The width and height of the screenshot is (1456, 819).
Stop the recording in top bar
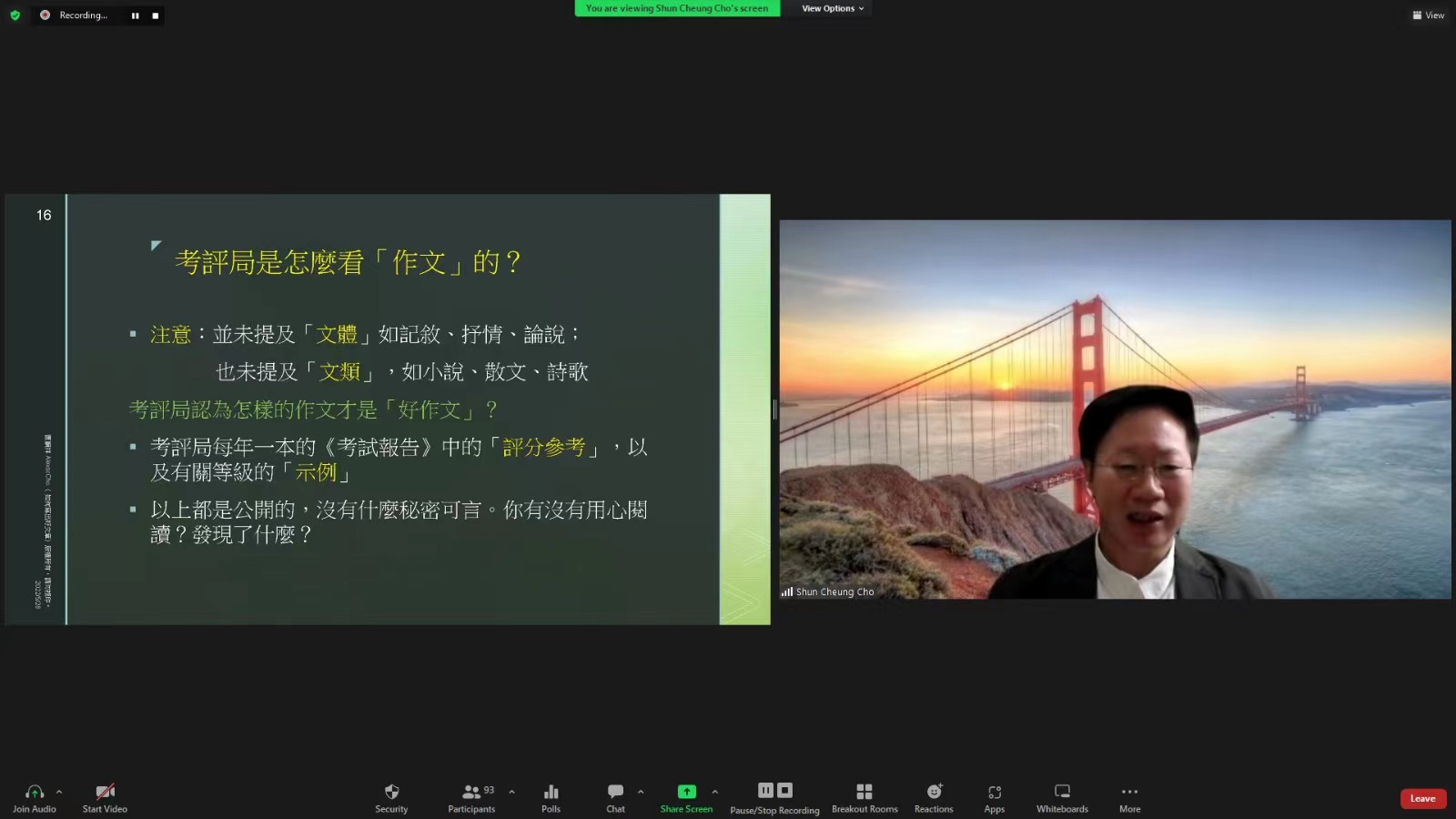(x=155, y=15)
